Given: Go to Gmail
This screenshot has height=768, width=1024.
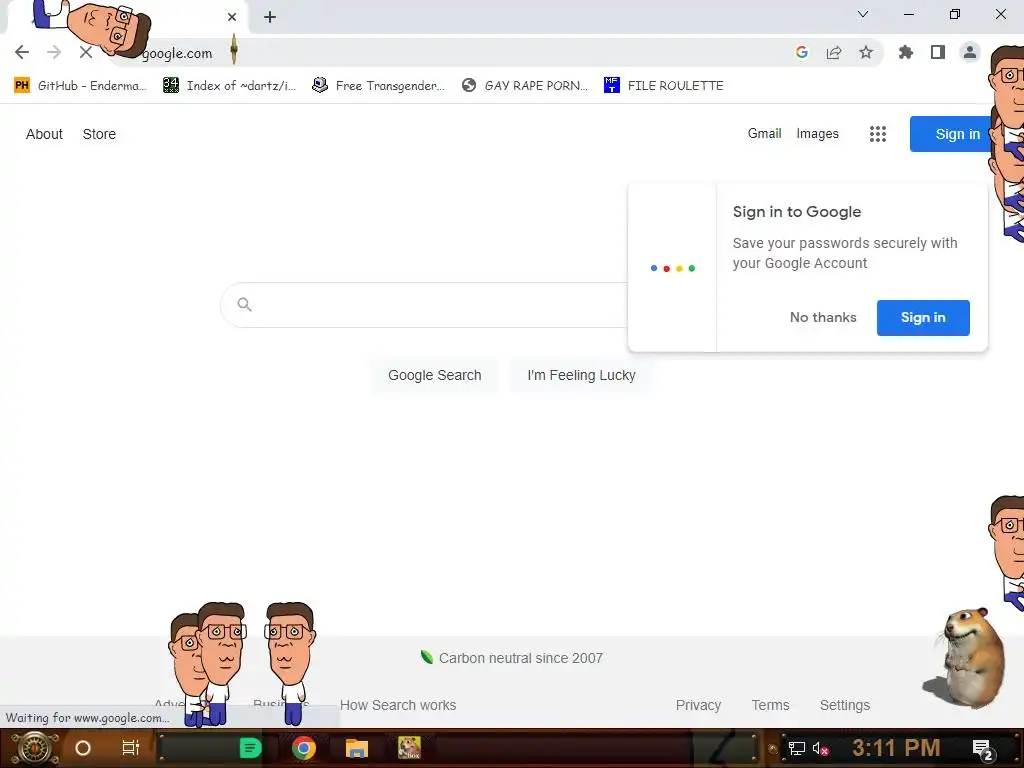Looking at the screenshot, I should pos(764,133).
